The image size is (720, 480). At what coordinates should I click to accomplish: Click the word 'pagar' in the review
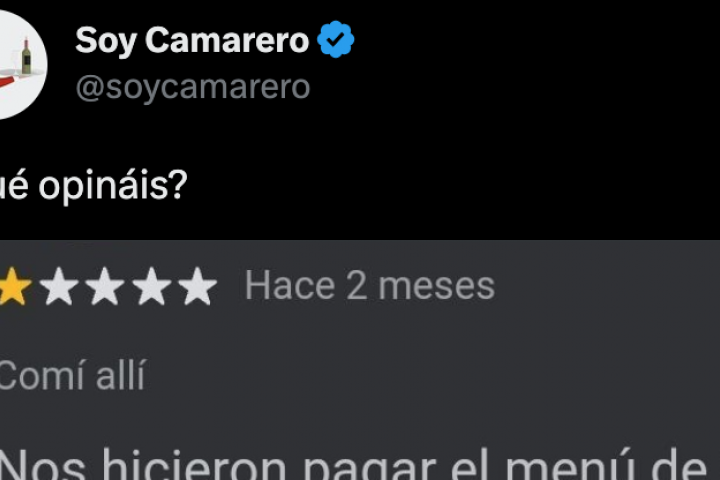point(369,468)
